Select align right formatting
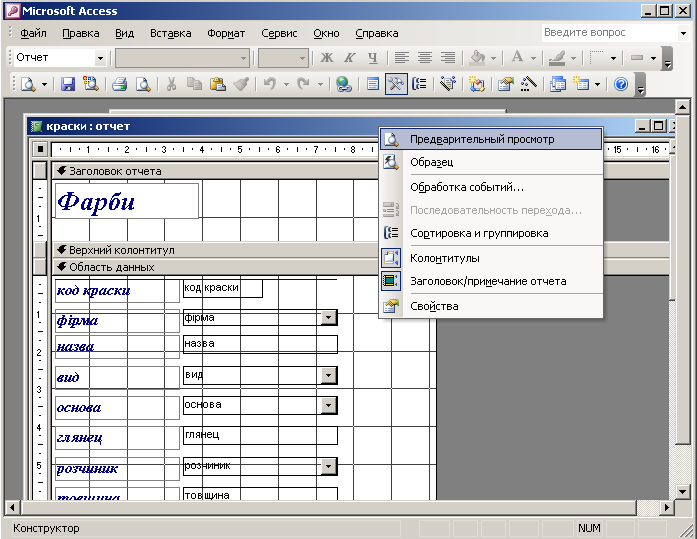The image size is (697, 539). (x=448, y=57)
